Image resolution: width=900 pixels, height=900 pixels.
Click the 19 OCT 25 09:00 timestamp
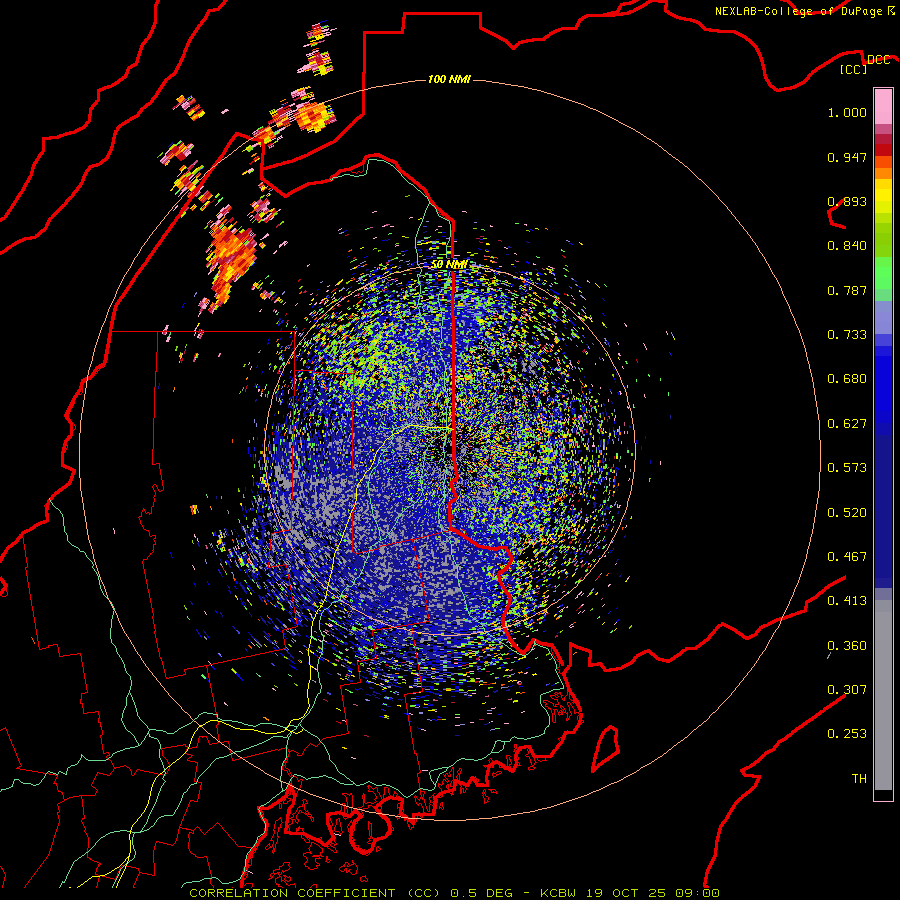(x=653, y=893)
